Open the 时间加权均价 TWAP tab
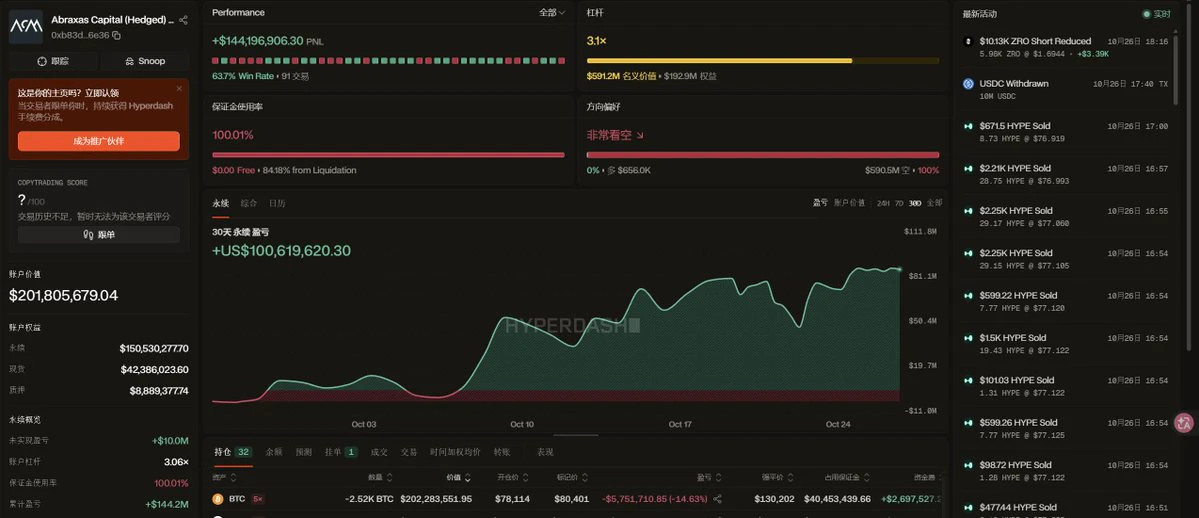1199x518 pixels. [455, 452]
